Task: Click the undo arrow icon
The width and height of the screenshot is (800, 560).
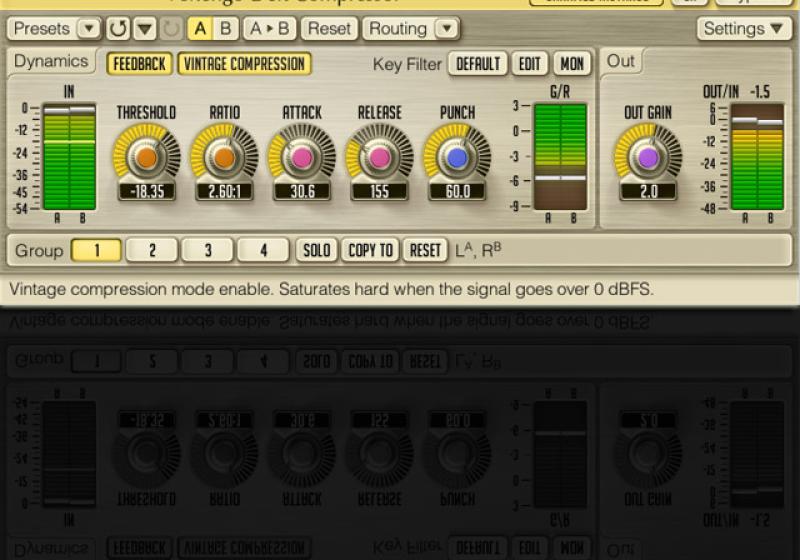Action: click(x=118, y=29)
